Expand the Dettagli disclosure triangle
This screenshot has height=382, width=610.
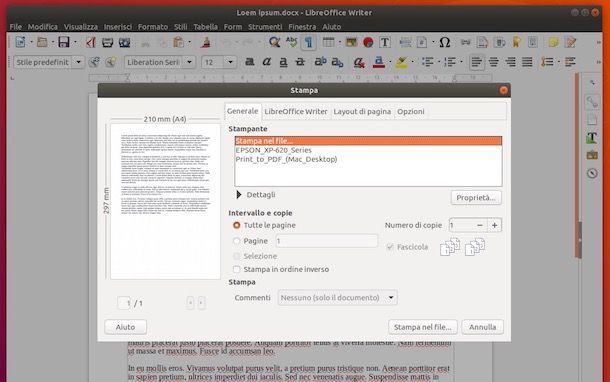(x=239, y=195)
